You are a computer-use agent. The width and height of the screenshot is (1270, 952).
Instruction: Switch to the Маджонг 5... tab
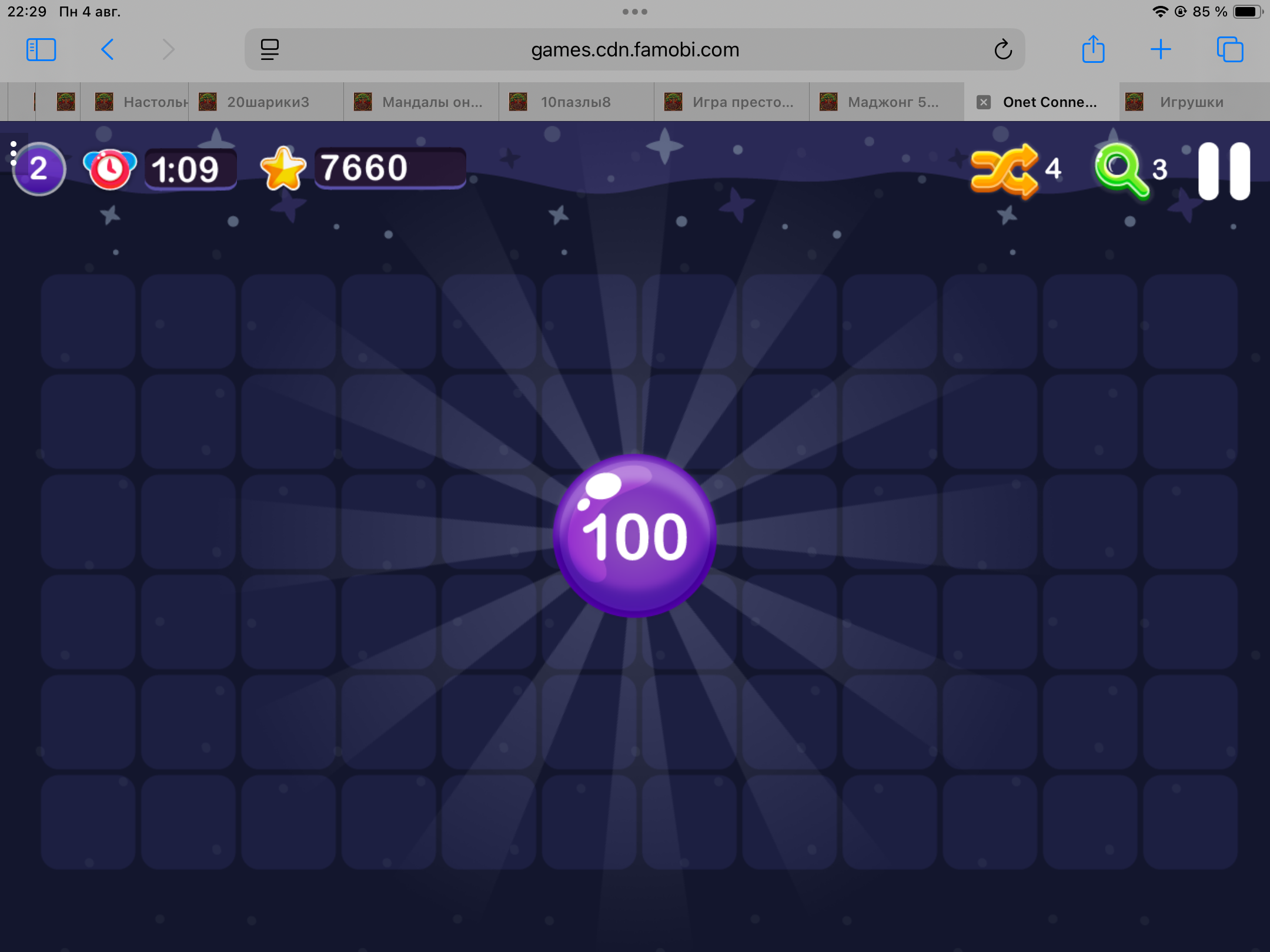pos(887,102)
